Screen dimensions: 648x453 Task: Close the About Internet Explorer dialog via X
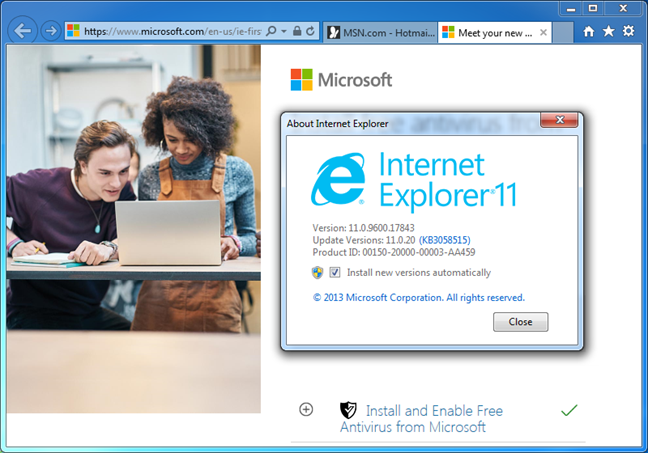[x=559, y=119]
